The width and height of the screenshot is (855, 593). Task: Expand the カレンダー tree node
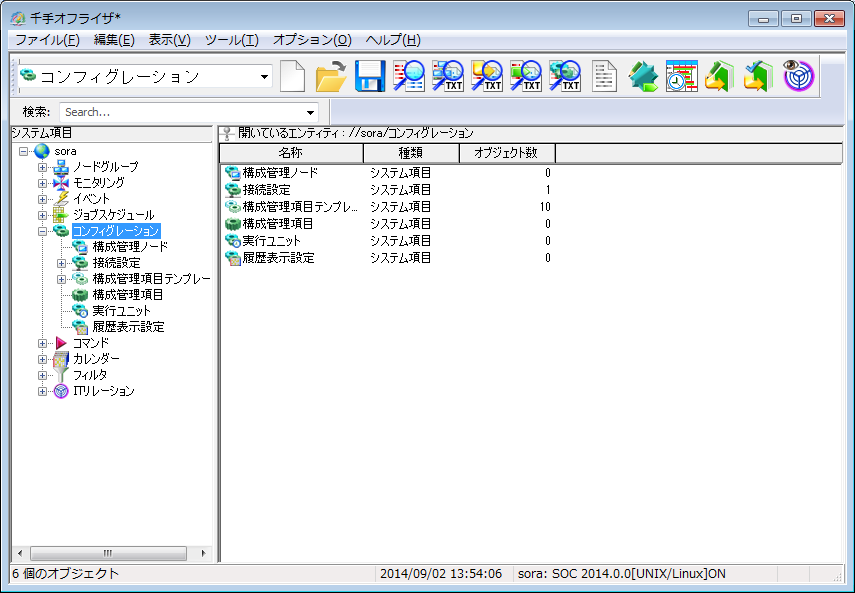[x=42, y=360]
